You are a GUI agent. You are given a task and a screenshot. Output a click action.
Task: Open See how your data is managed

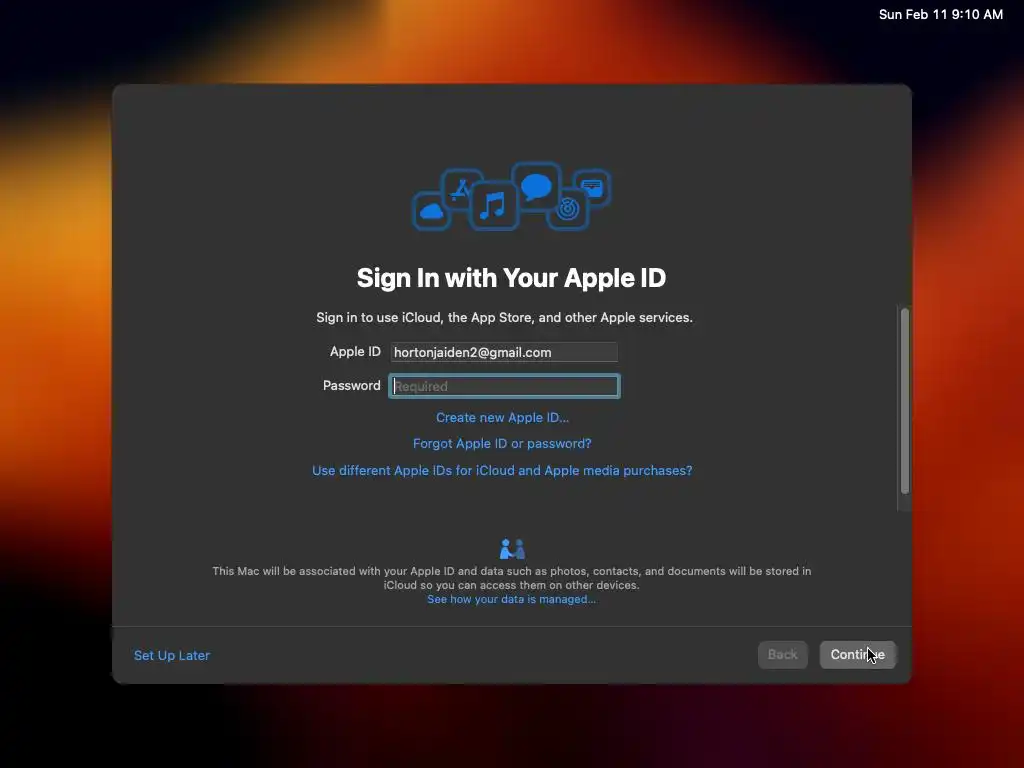[x=511, y=599]
